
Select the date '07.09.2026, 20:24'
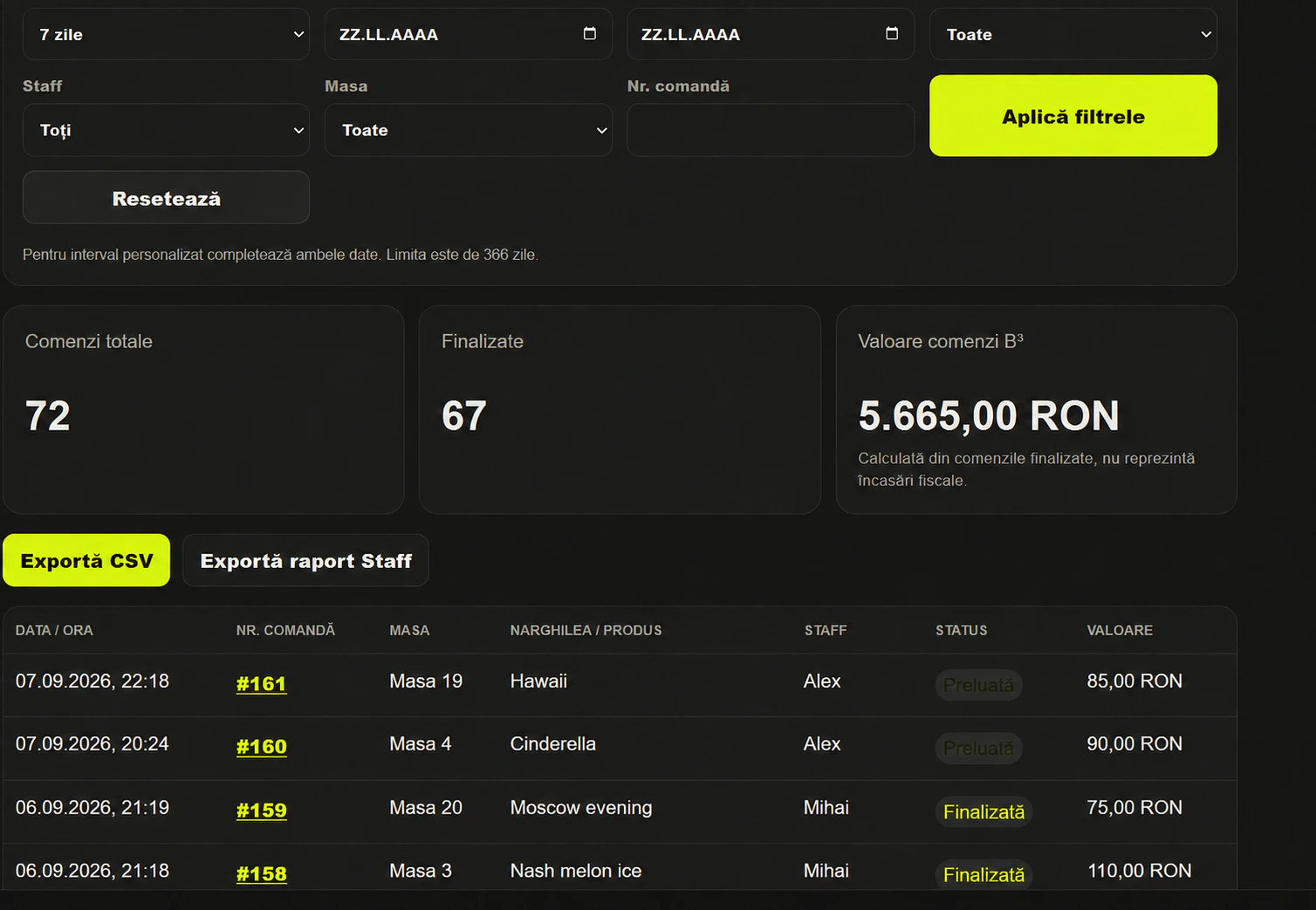coord(93,744)
